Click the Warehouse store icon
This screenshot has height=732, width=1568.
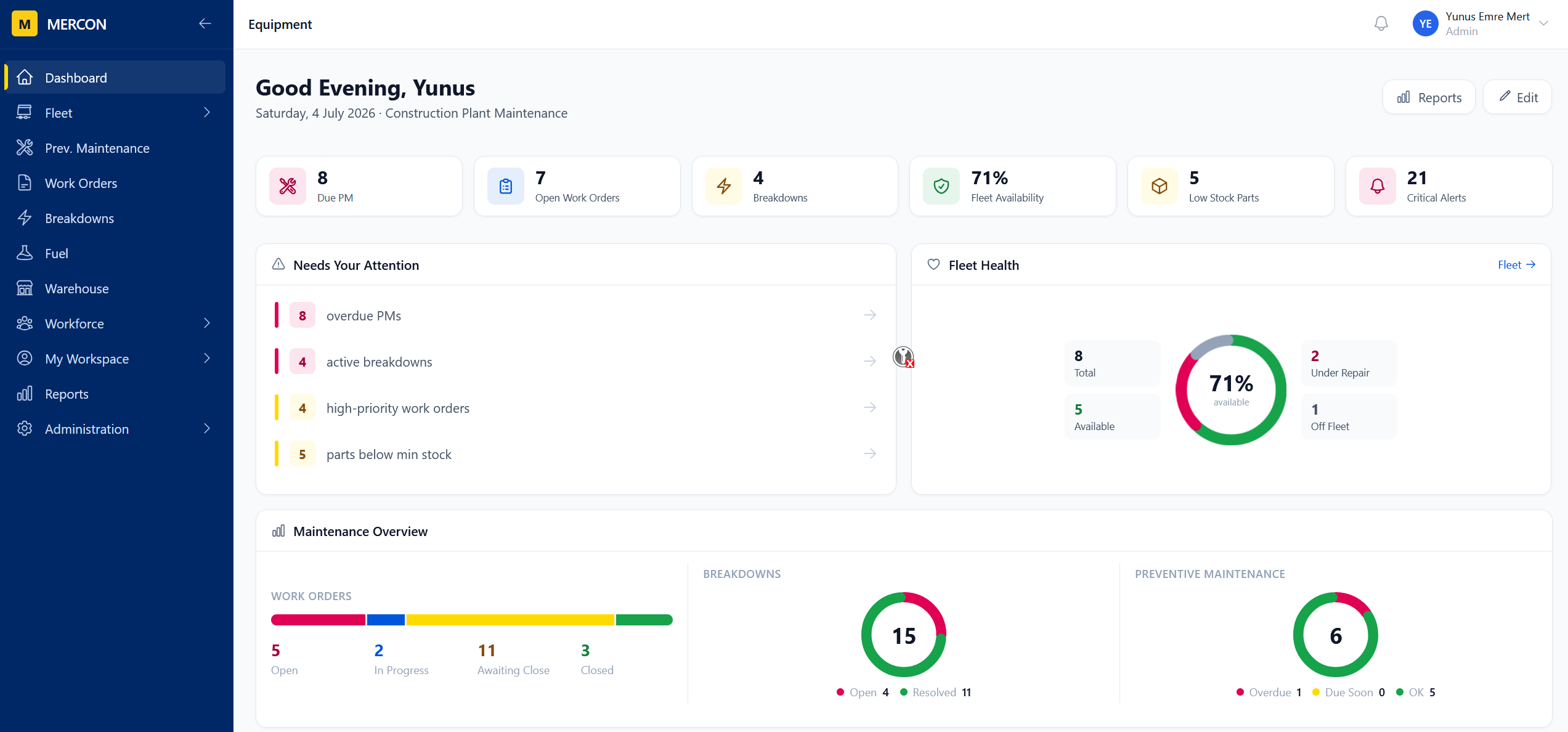(x=25, y=288)
